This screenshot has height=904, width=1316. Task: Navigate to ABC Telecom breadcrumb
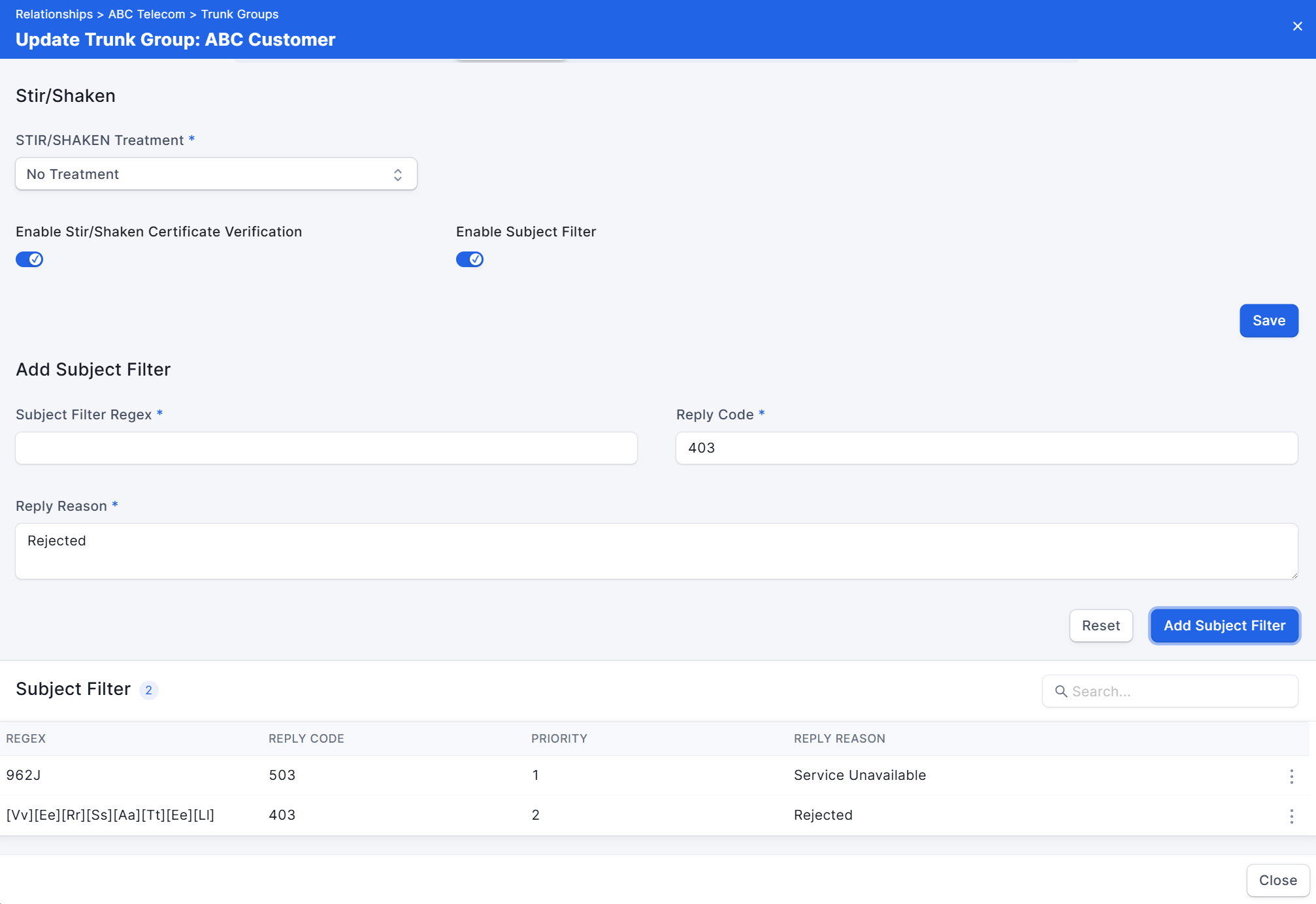(x=146, y=14)
